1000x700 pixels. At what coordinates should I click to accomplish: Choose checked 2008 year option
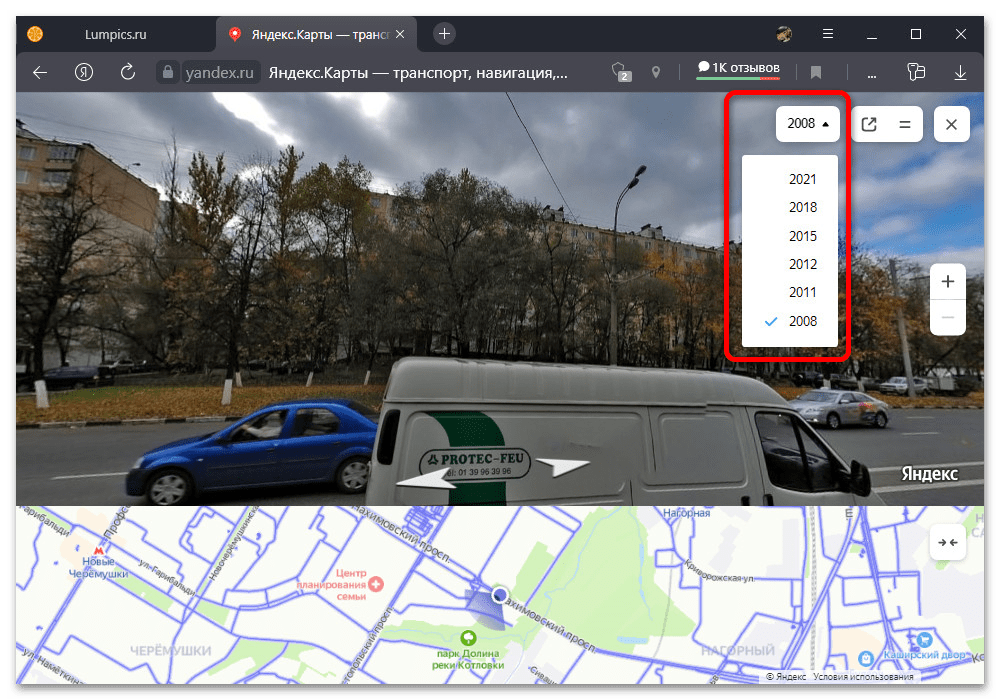[x=802, y=321]
